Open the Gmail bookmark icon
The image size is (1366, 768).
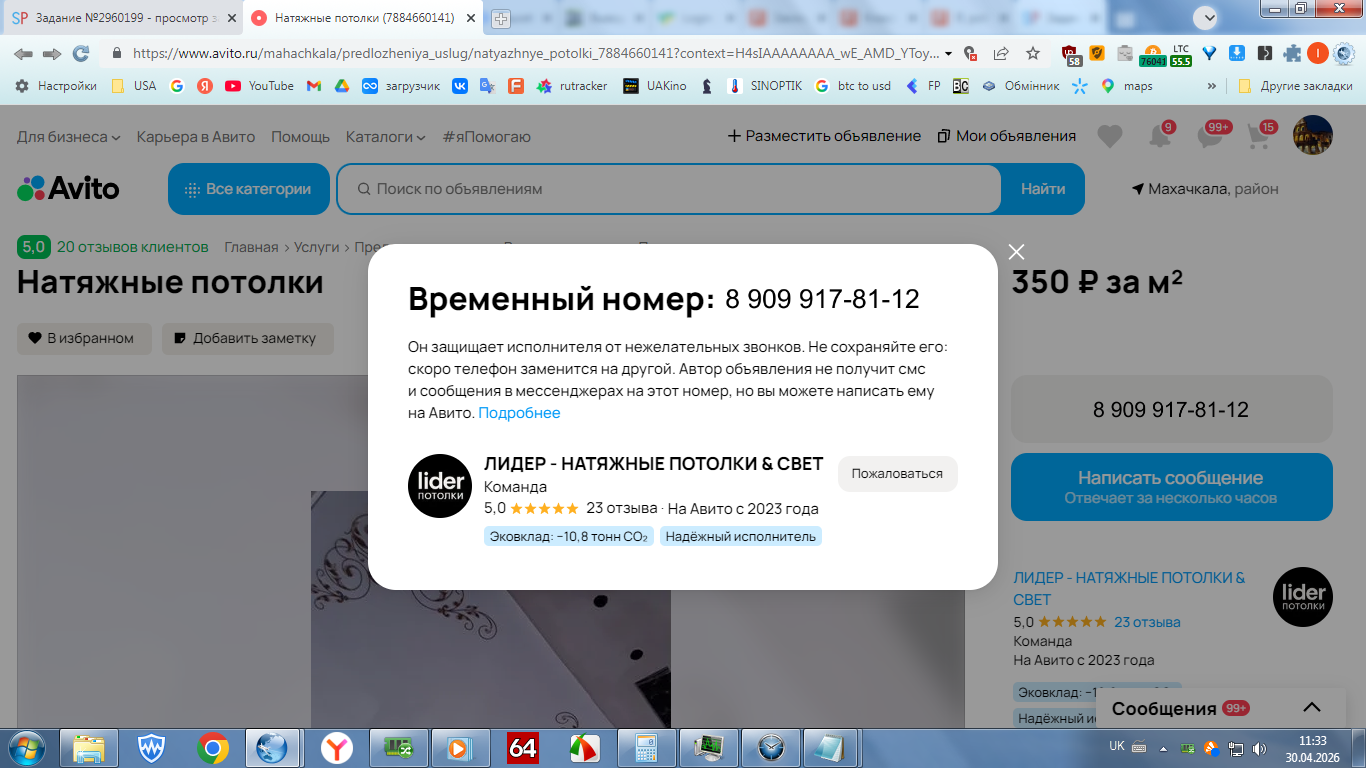click(313, 86)
